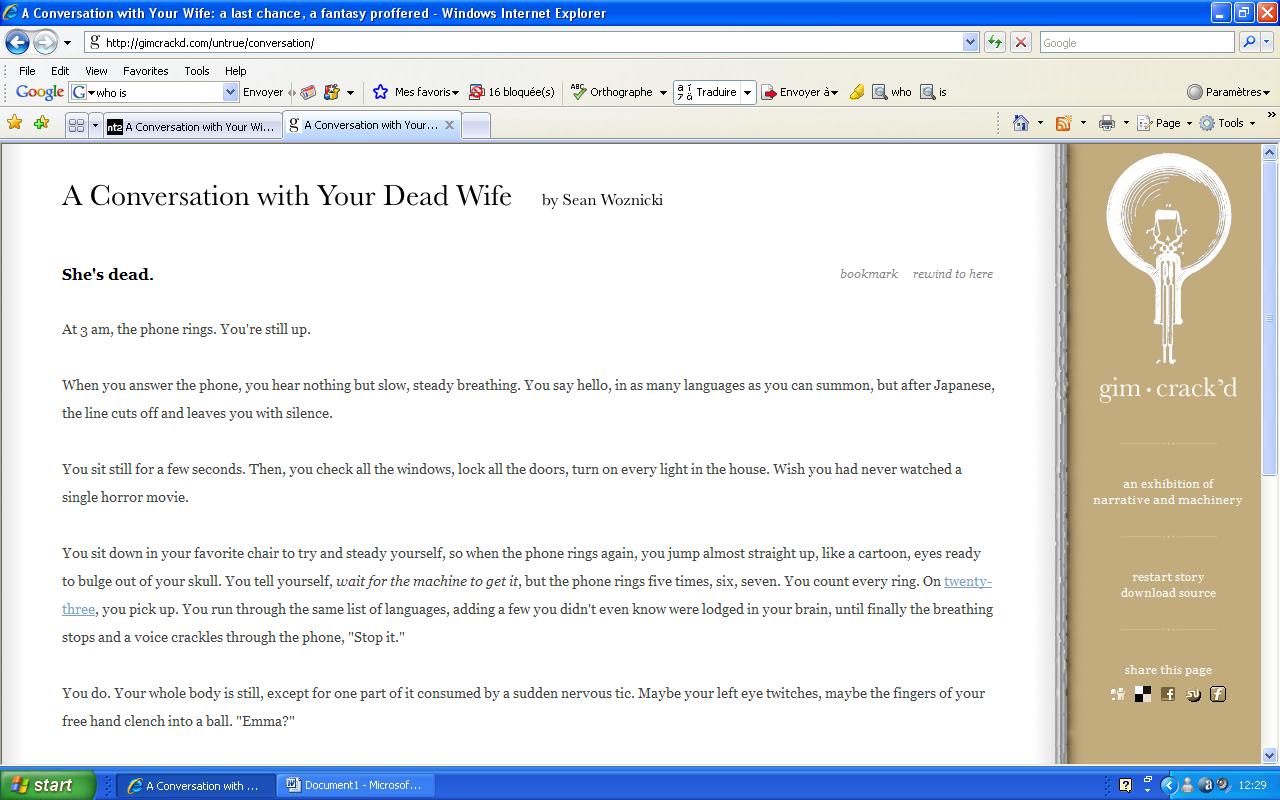Open recent pages dropdown beside Forward
The height and width of the screenshot is (800, 1280).
point(67,43)
